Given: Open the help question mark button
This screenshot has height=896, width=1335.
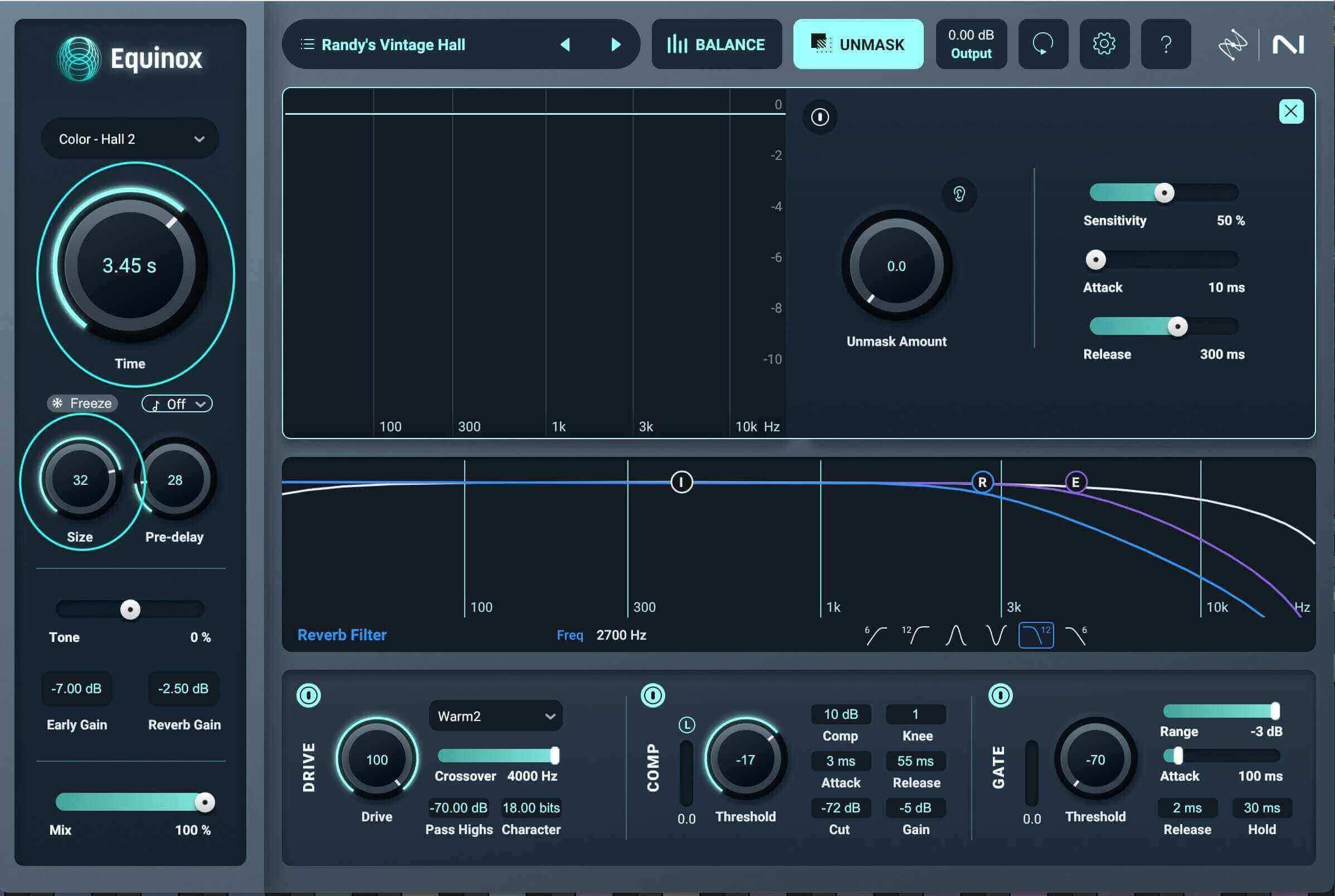Looking at the screenshot, I should point(1166,44).
